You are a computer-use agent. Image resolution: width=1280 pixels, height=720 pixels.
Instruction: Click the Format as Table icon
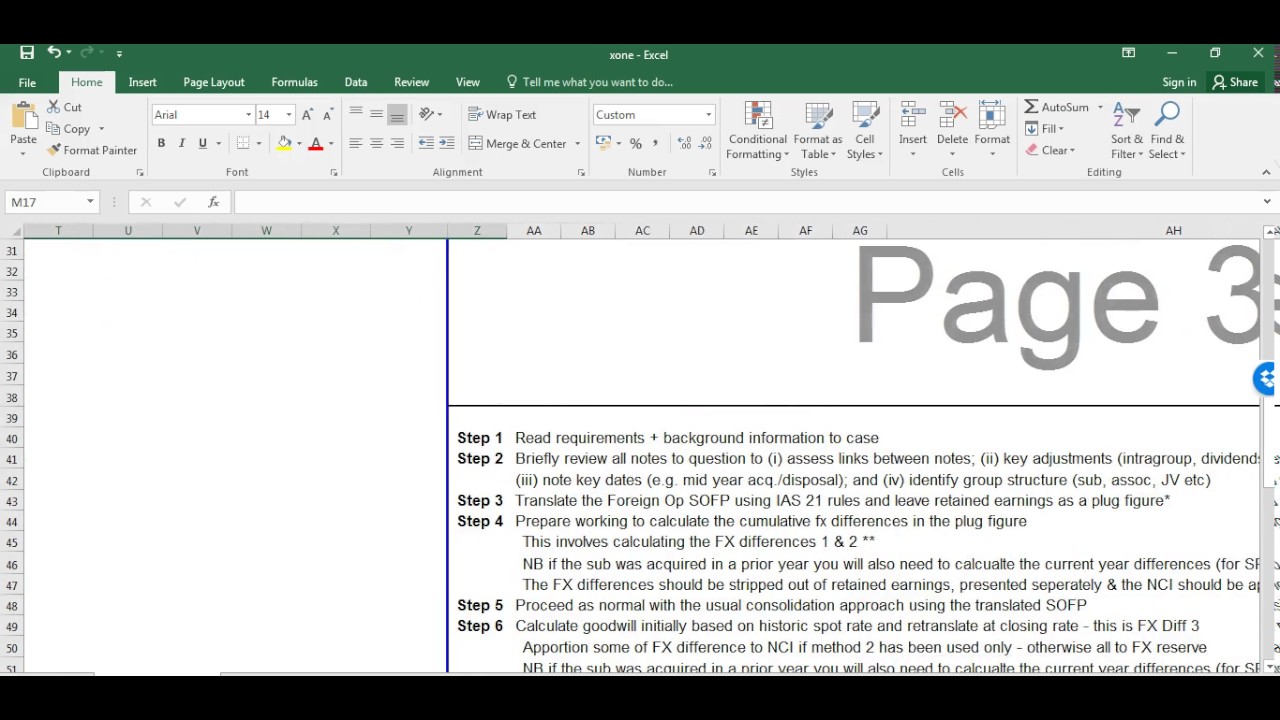pos(818,131)
